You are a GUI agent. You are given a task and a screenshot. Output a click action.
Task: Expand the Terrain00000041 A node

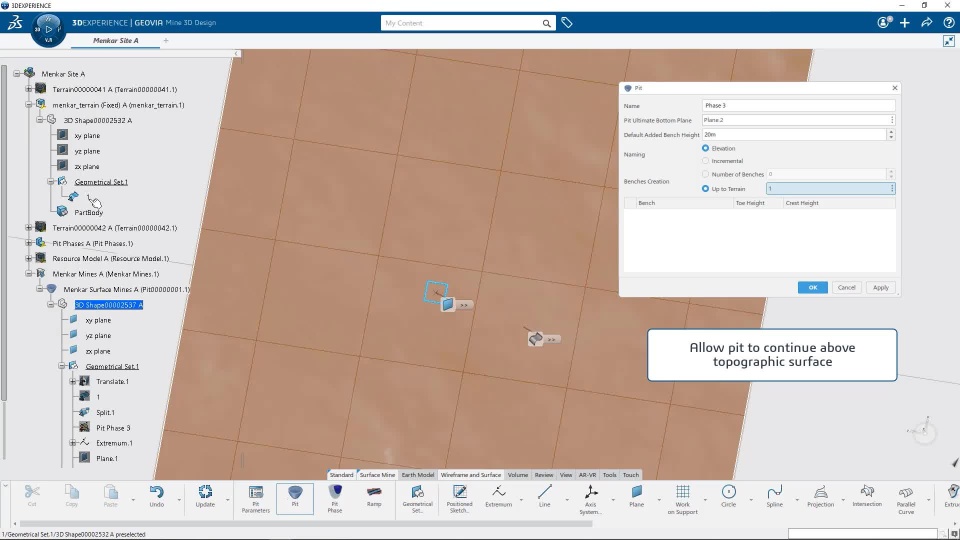(29, 89)
